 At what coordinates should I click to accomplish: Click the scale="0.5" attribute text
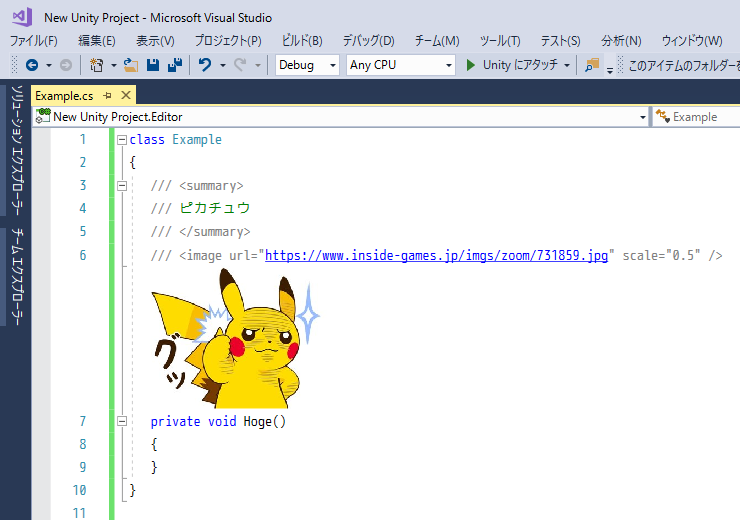click(x=662, y=255)
